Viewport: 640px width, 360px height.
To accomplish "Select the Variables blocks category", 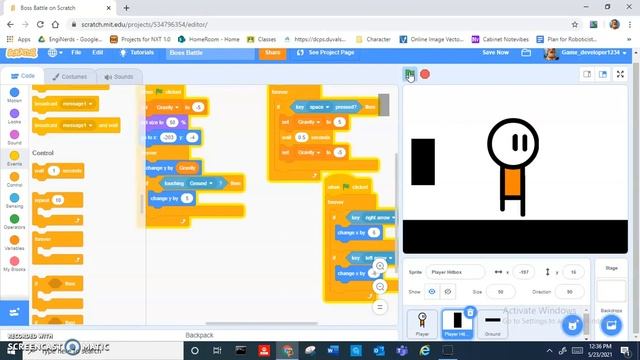I will pos(14,243).
